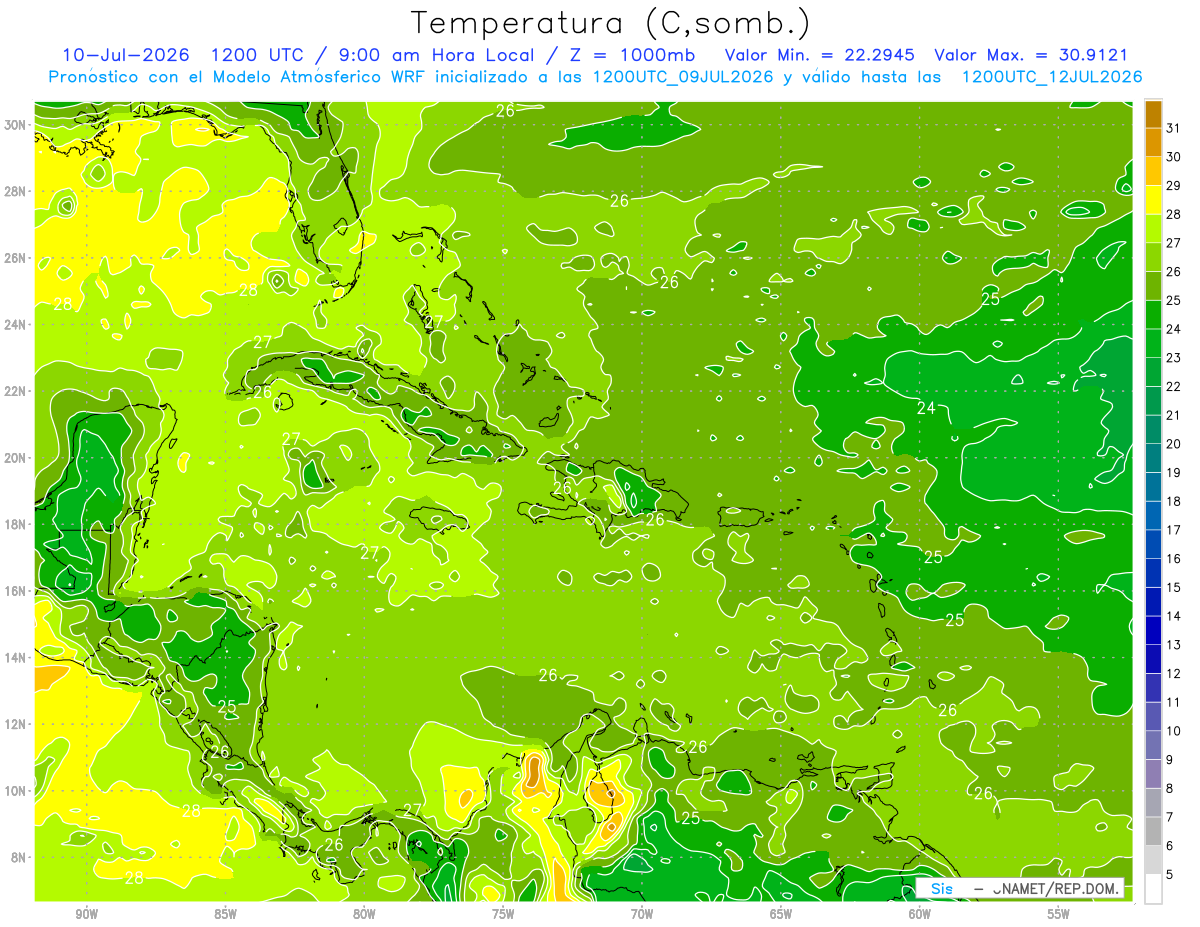Screen dimensions: 1200x927
Task: Pick the legend swatch between 29 and 30
Action: pyautogui.click(x=1153, y=172)
